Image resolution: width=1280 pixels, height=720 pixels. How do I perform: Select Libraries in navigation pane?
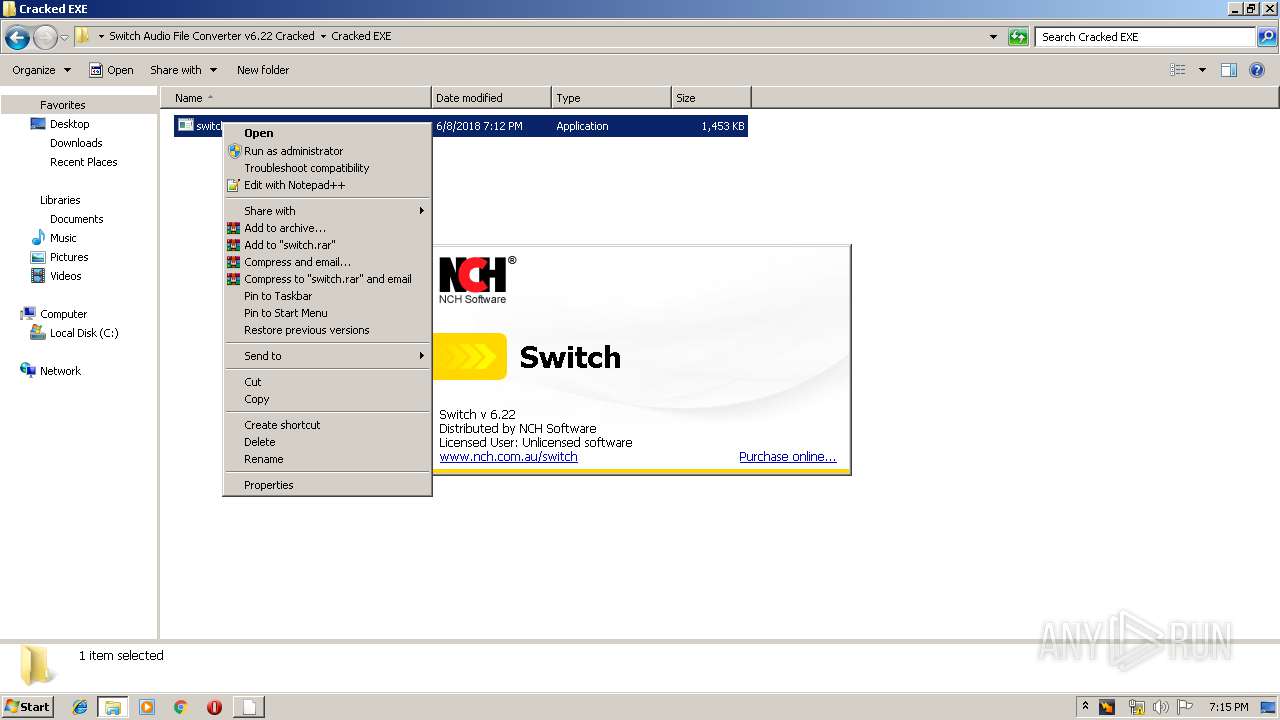pyautogui.click(x=60, y=200)
